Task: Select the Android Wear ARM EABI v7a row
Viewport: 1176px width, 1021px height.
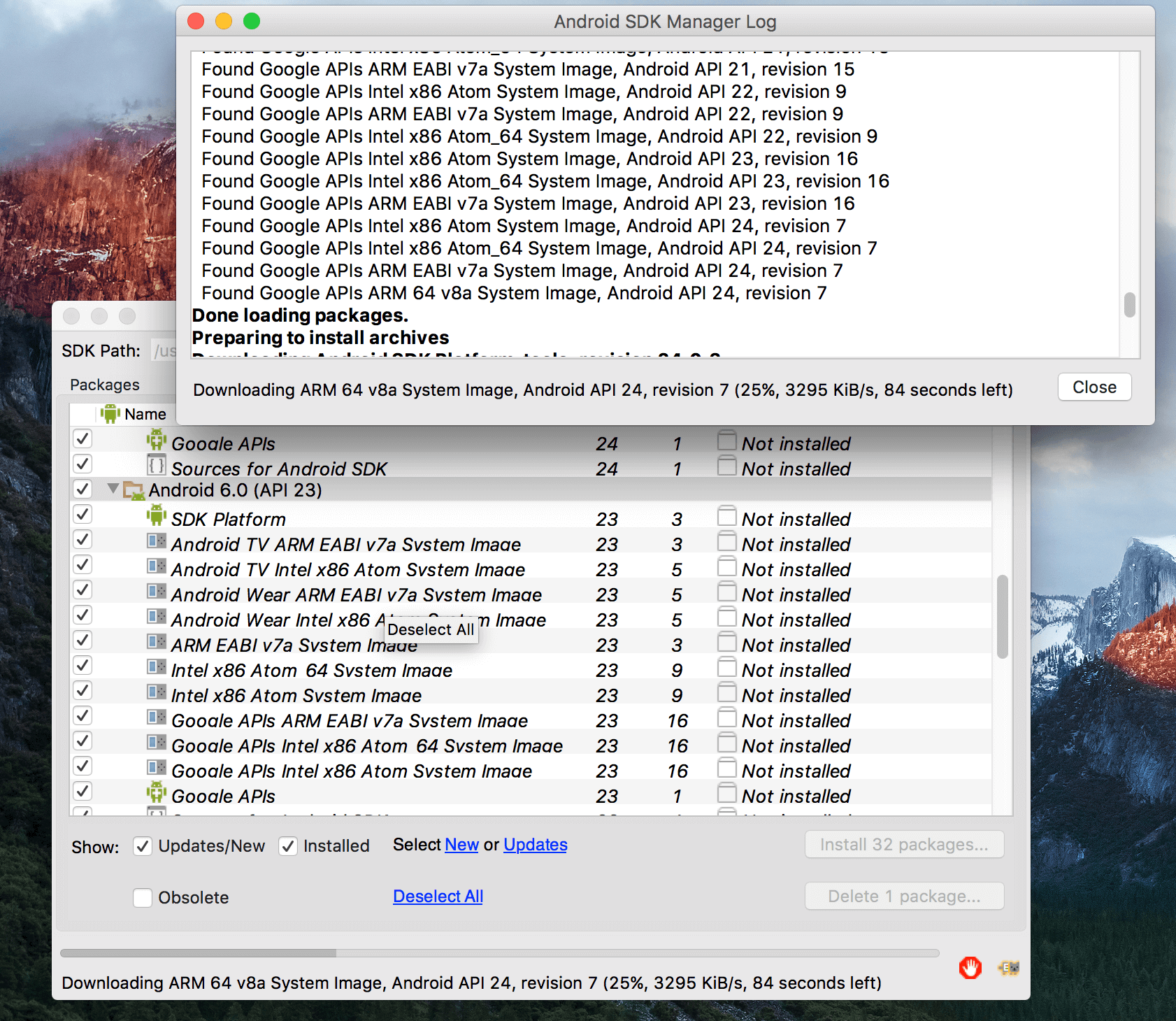Action: pos(531,594)
